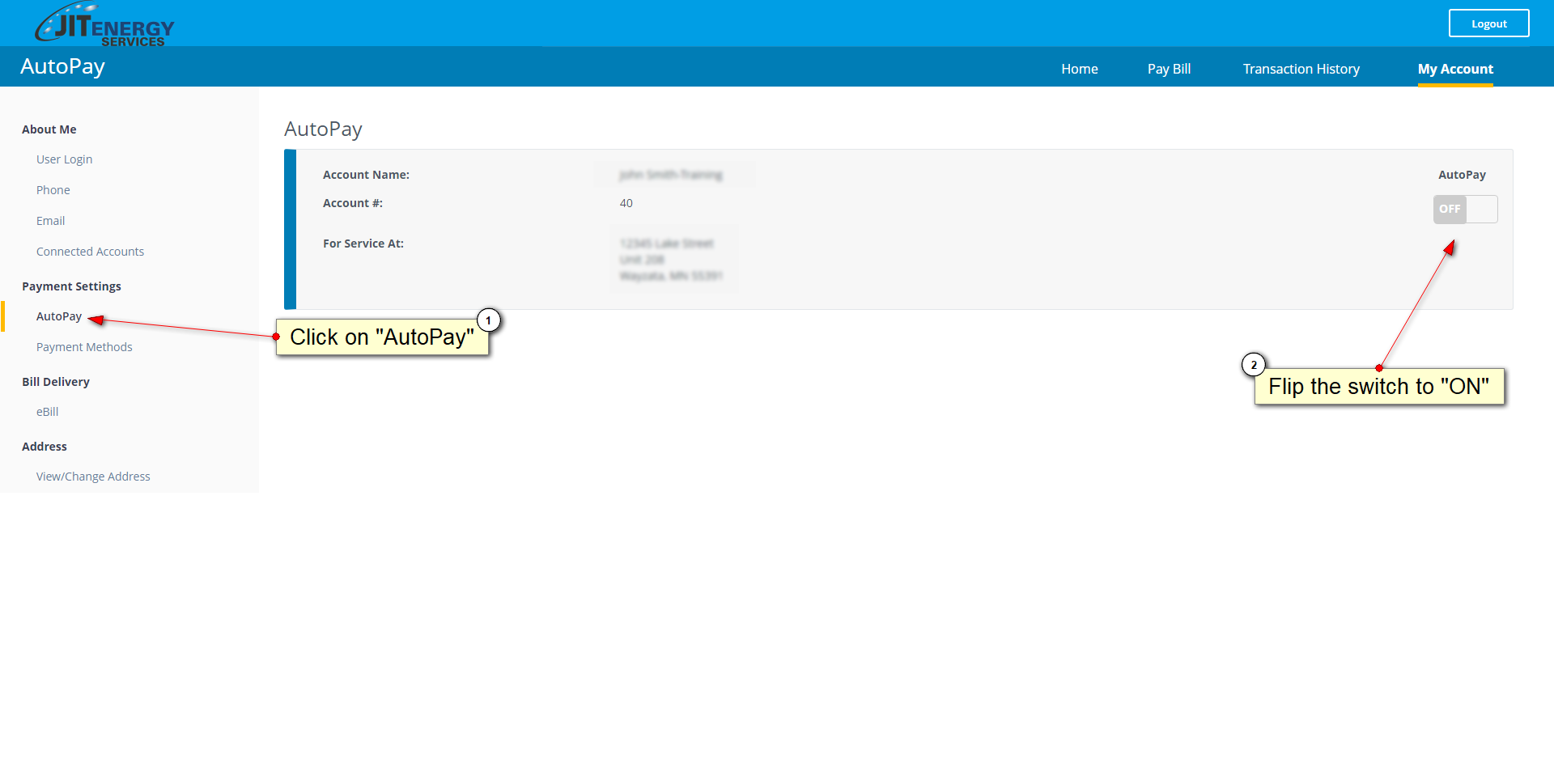The image size is (1554, 784).
Task: Click the numbered step 2 callout marker
Action: coord(1254,365)
